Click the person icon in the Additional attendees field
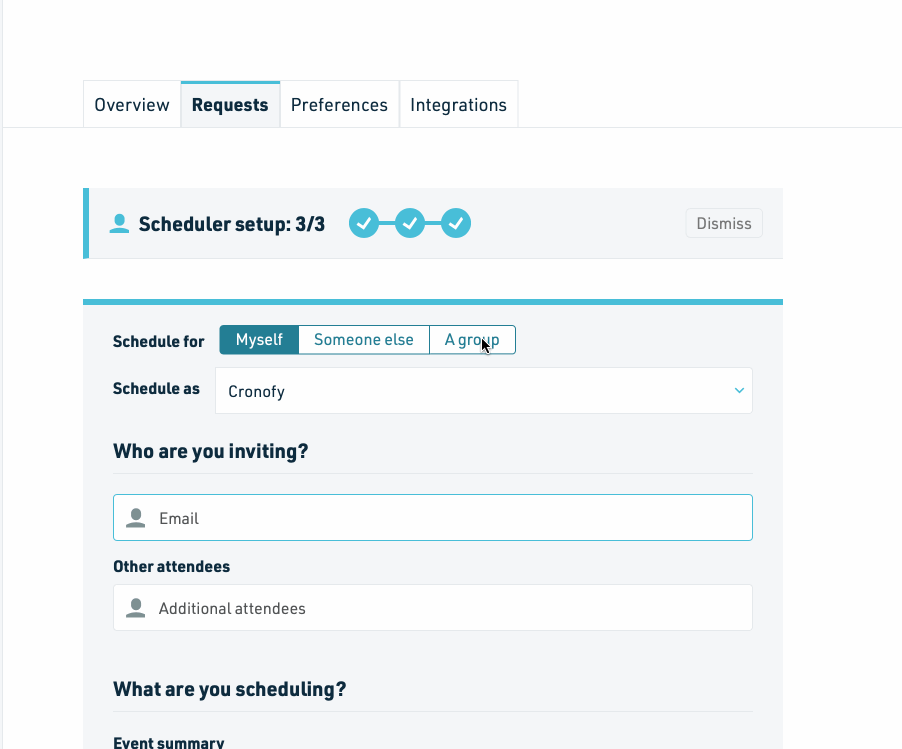Viewport: 902px width, 749px height. click(136, 608)
